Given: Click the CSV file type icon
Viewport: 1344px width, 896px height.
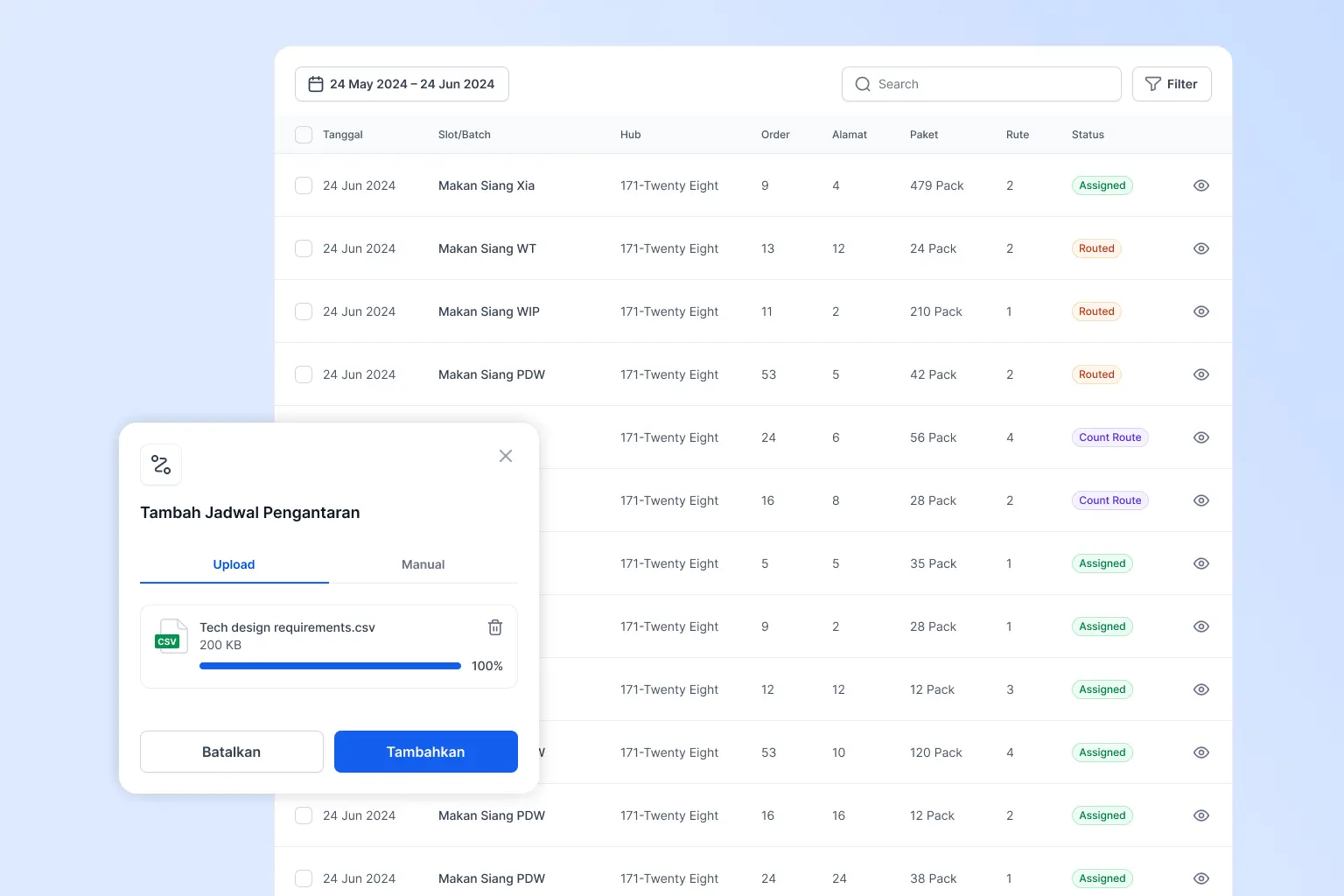Looking at the screenshot, I should (x=171, y=637).
